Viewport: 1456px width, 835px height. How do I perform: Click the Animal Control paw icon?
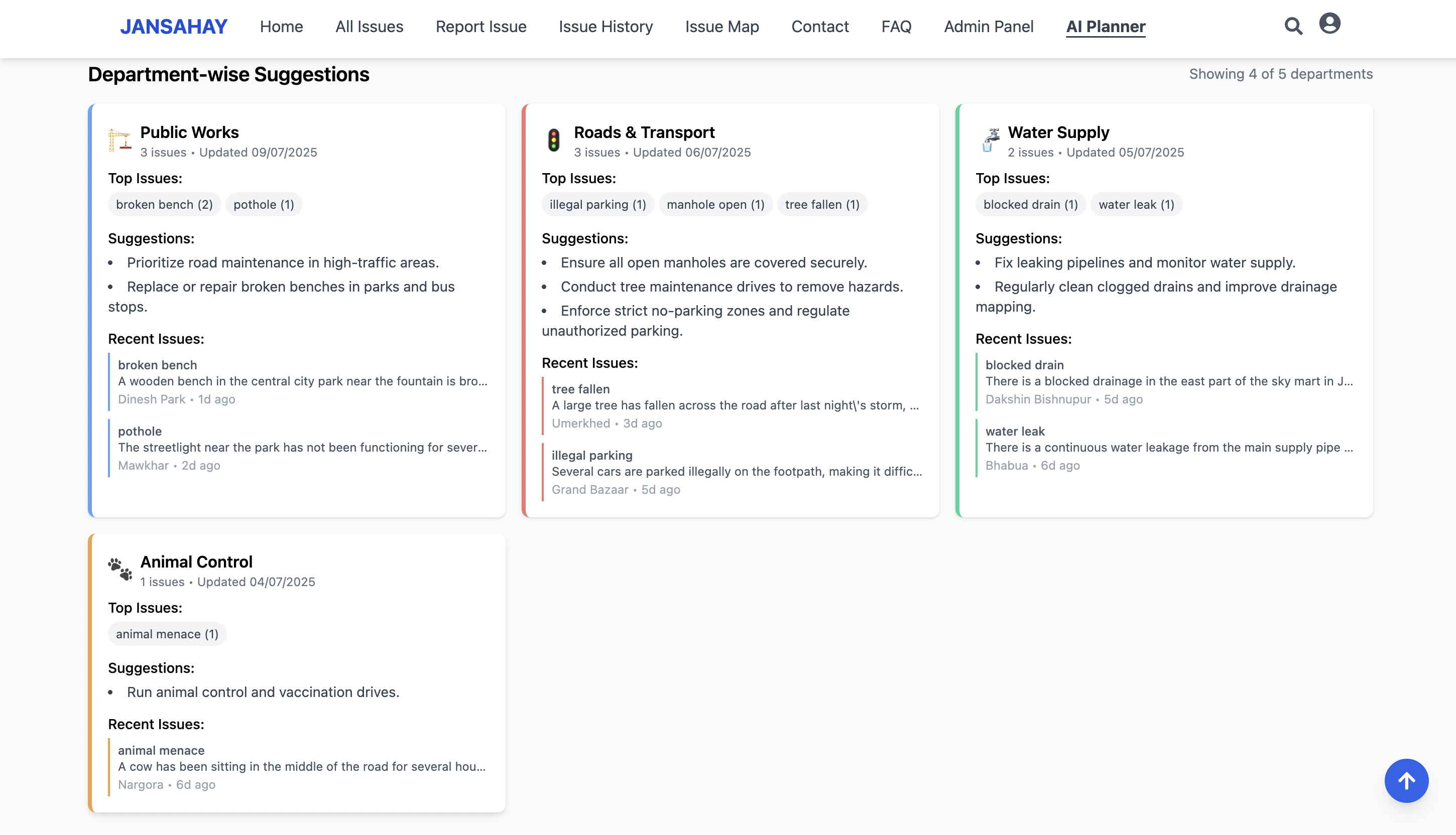tap(120, 569)
